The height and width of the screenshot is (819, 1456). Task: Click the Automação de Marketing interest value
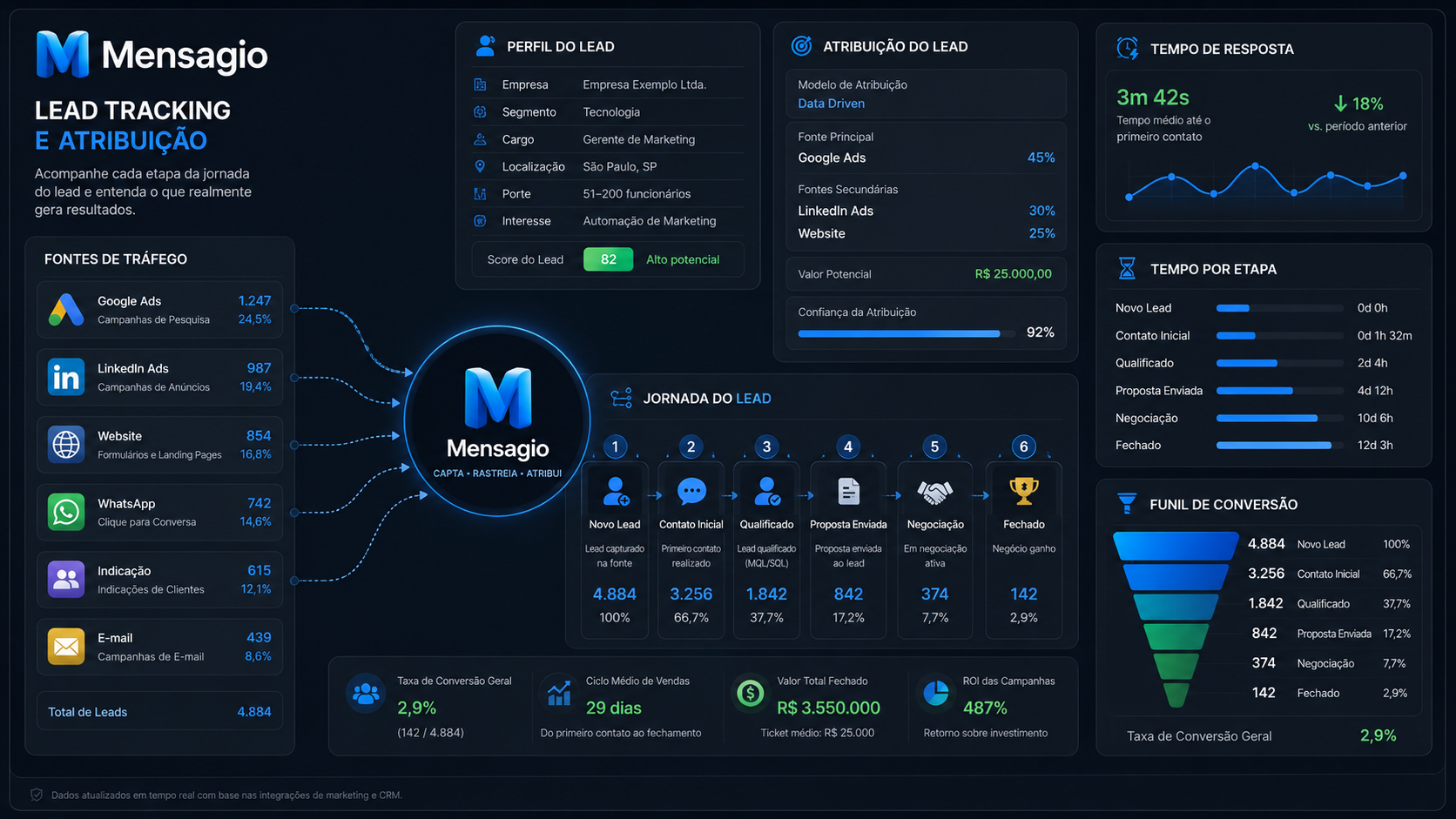[x=650, y=221]
